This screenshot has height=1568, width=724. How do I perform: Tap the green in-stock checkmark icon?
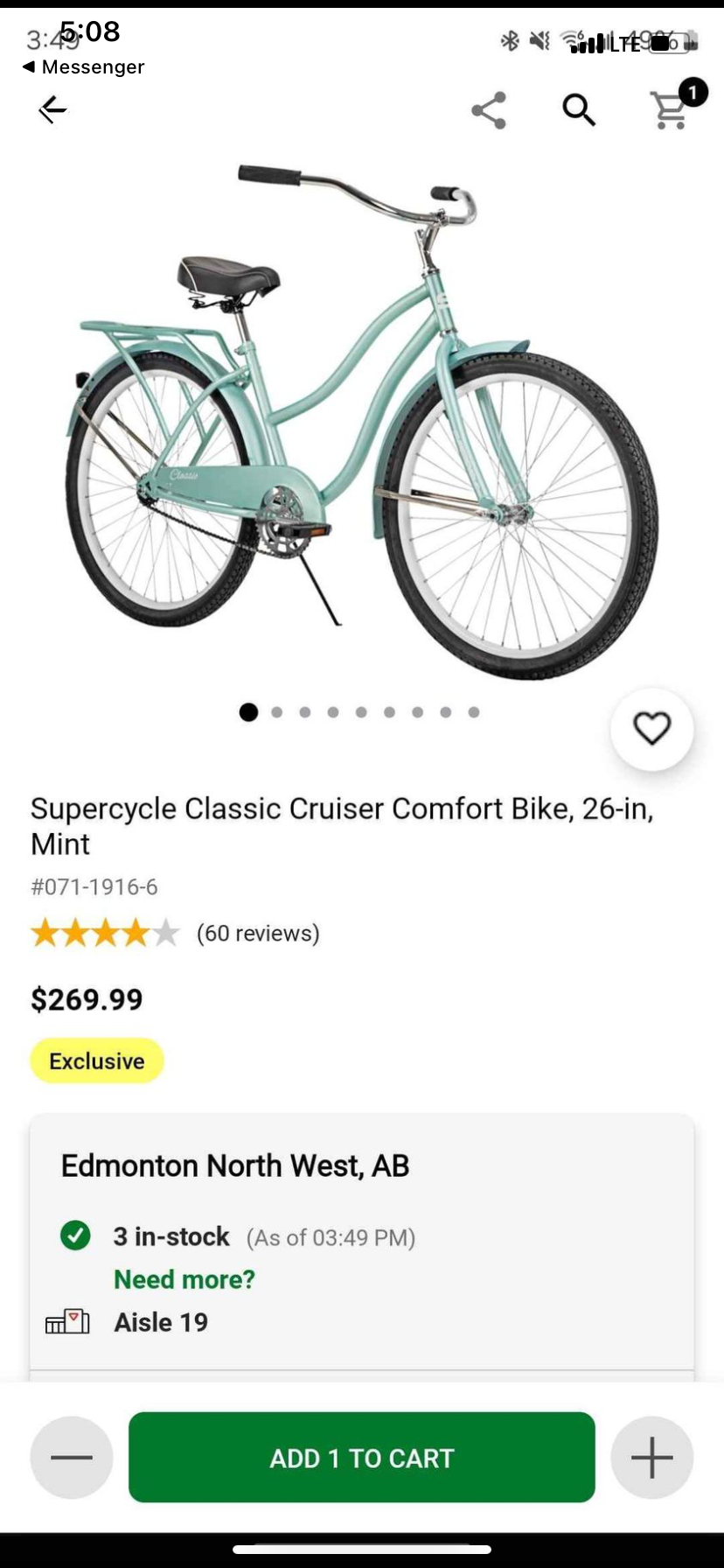coord(75,1236)
